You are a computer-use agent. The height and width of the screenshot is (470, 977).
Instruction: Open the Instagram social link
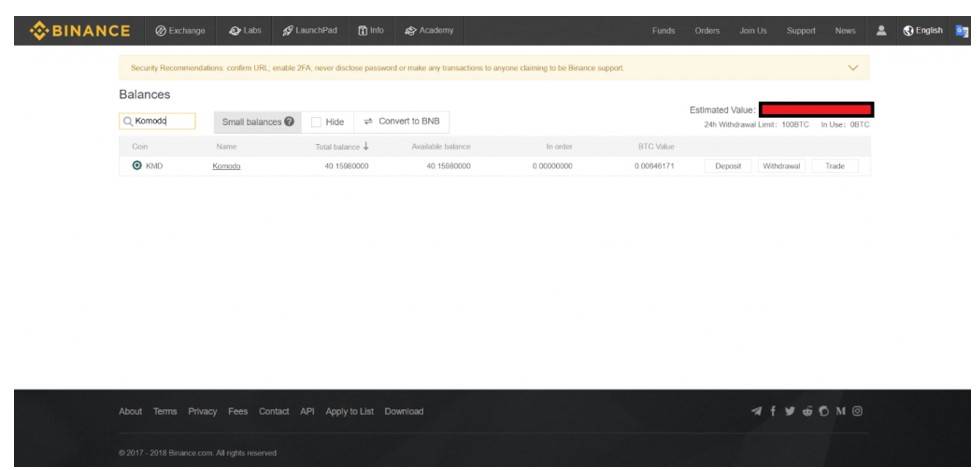click(x=857, y=411)
